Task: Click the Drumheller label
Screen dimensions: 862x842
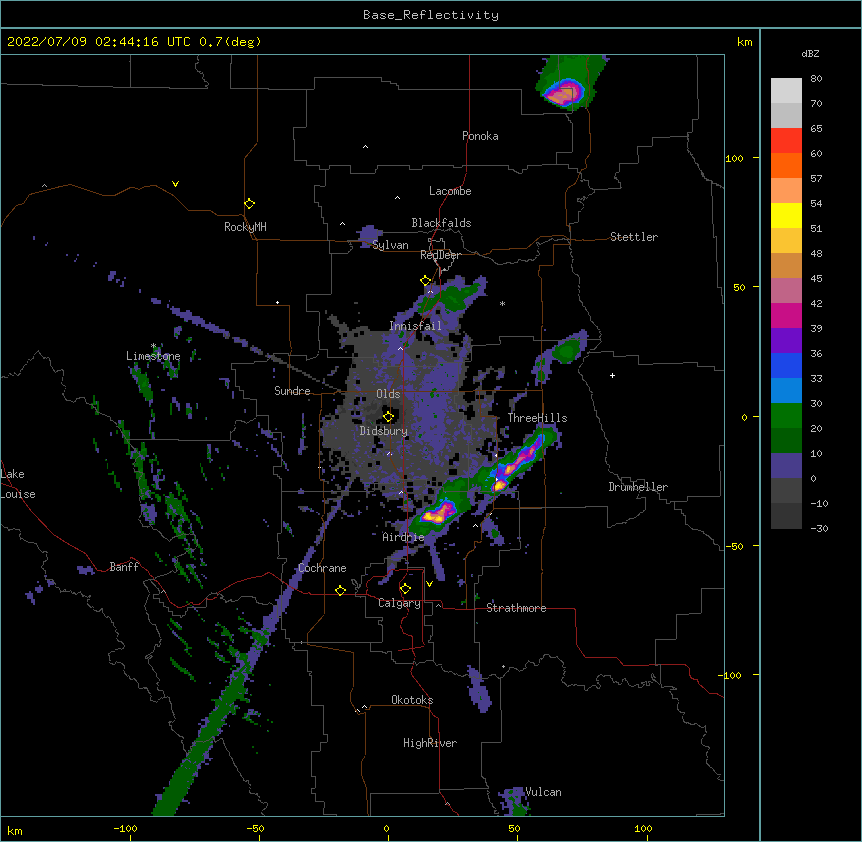Action: tap(638, 487)
